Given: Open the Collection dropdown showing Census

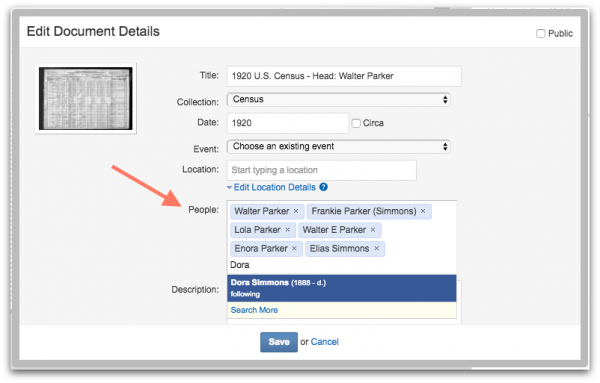Looking at the screenshot, I should tap(339, 99).
